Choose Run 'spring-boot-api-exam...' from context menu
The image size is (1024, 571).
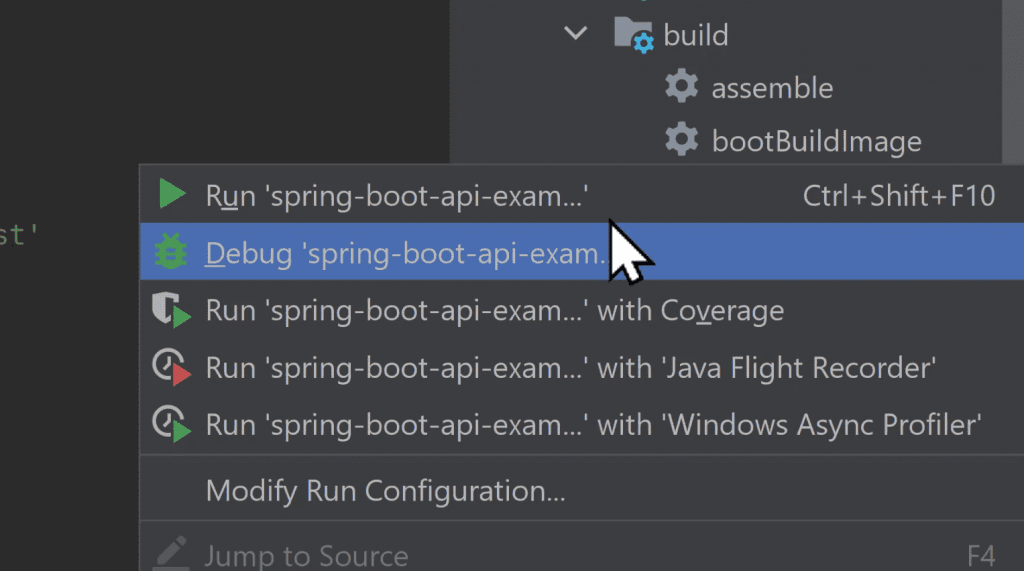(396, 196)
